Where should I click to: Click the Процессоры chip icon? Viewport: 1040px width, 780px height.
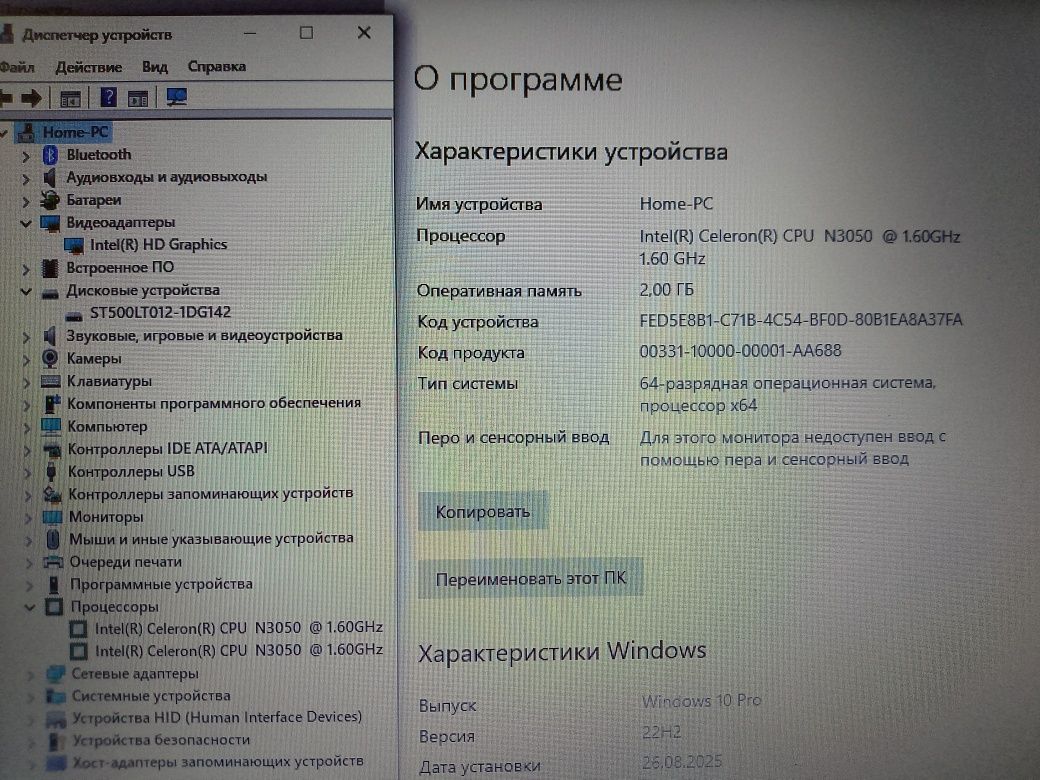[54, 606]
